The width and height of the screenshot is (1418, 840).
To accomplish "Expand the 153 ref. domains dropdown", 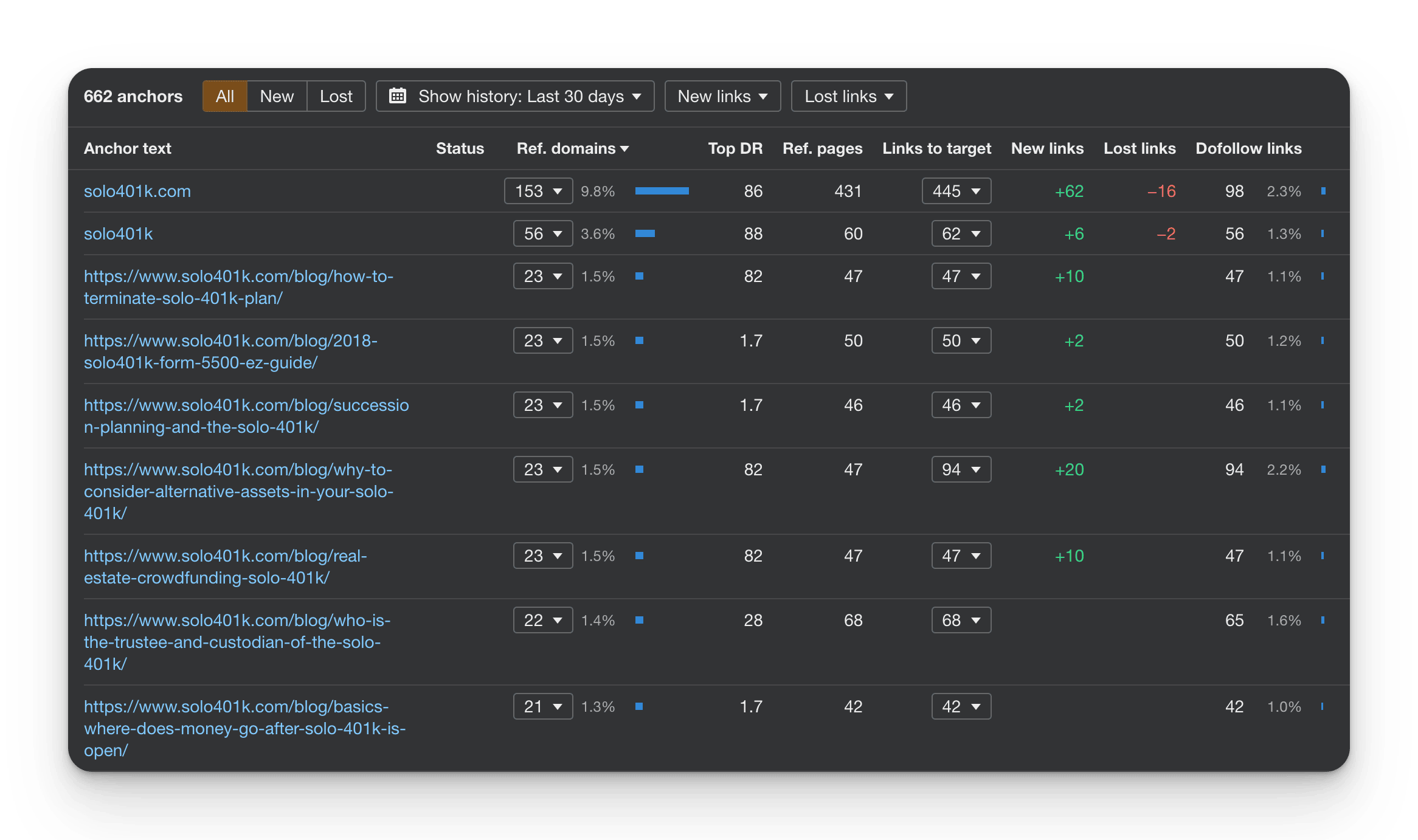I will click(x=539, y=191).
